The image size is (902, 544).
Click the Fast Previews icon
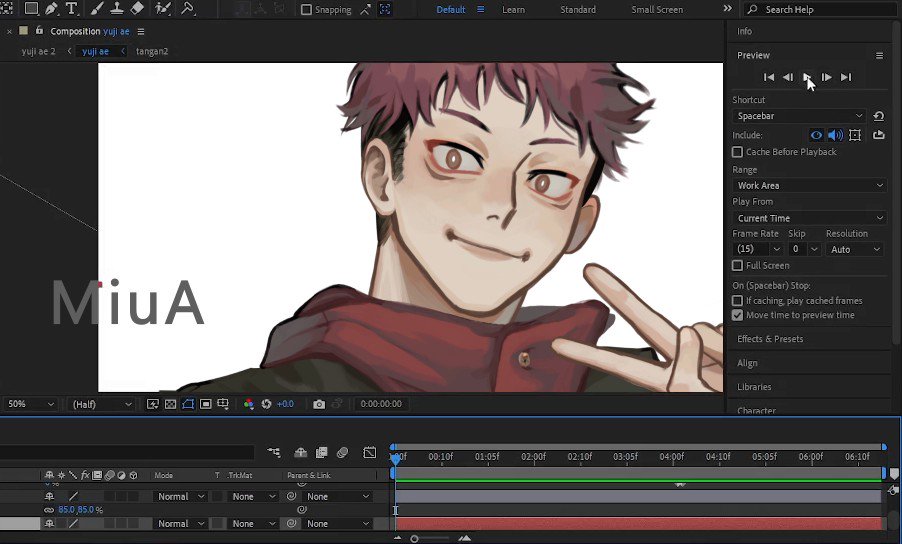click(x=152, y=404)
